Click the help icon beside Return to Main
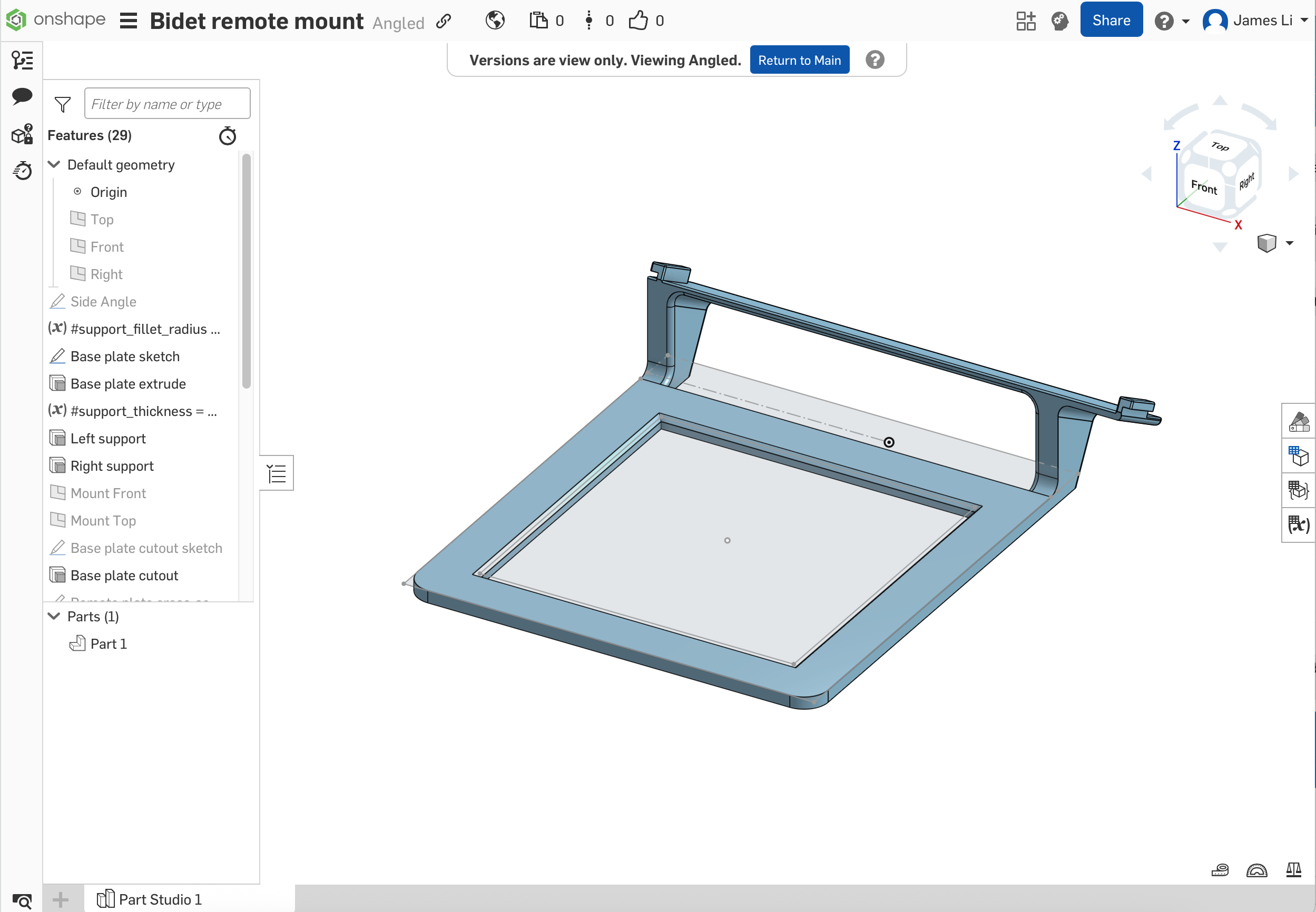Screen dimensions: 1316x912 coord(875,60)
